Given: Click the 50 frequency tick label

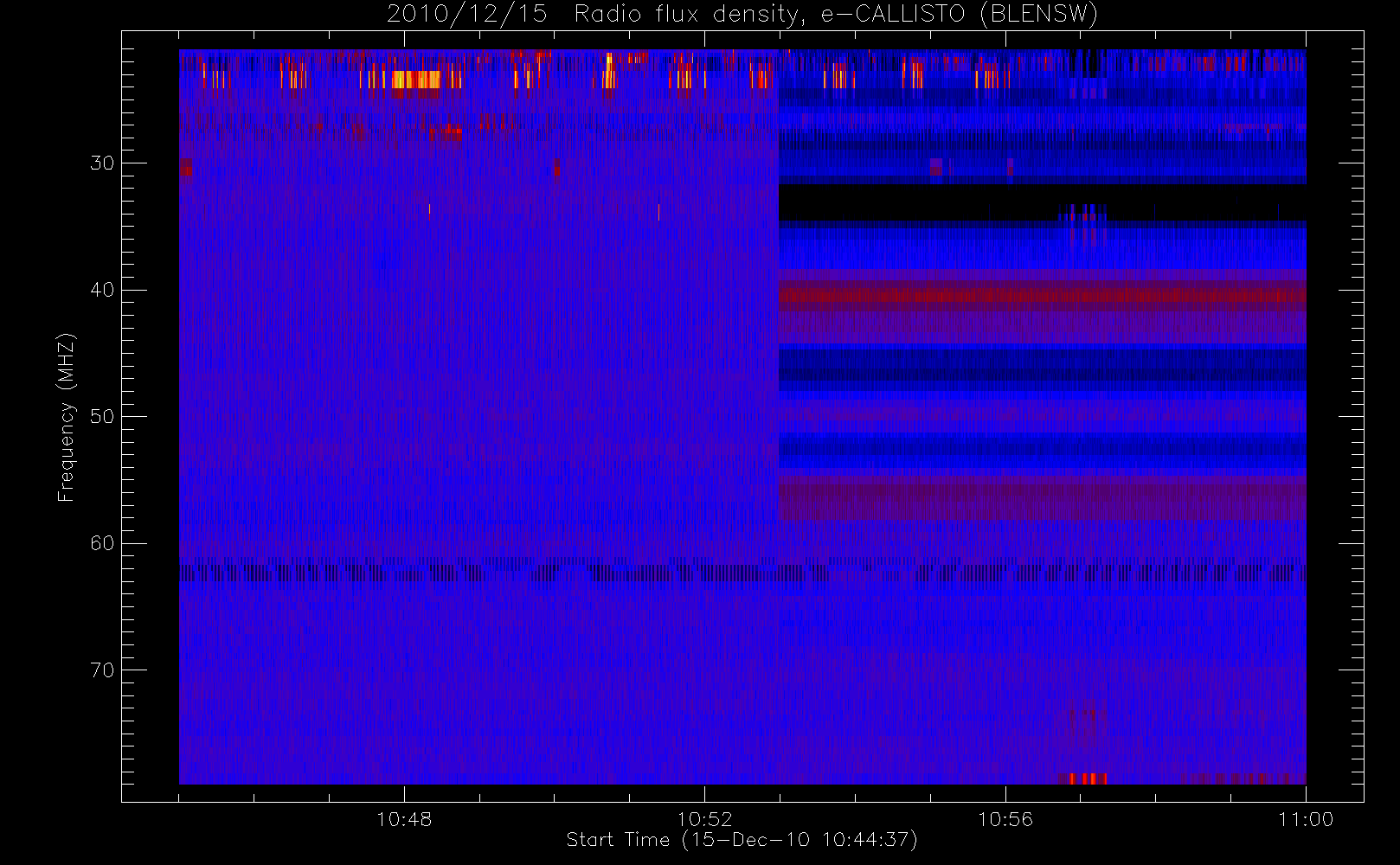Looking at the screenshot, I should click(102, 417).
